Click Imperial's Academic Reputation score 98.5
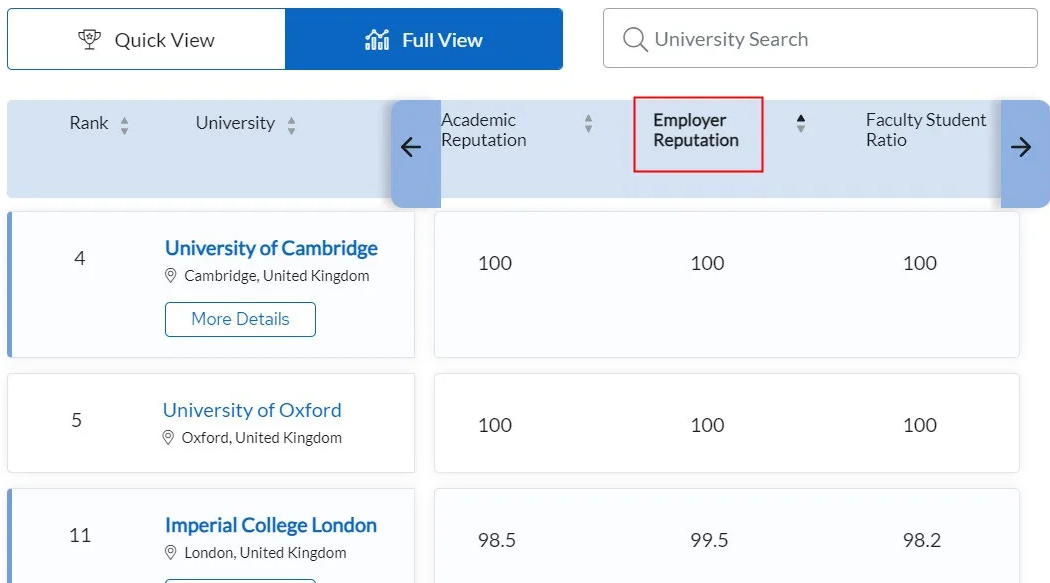Image resolution: width=1050 pixels, height=583 pixels. pyautogui.click(x=497, y=540)
